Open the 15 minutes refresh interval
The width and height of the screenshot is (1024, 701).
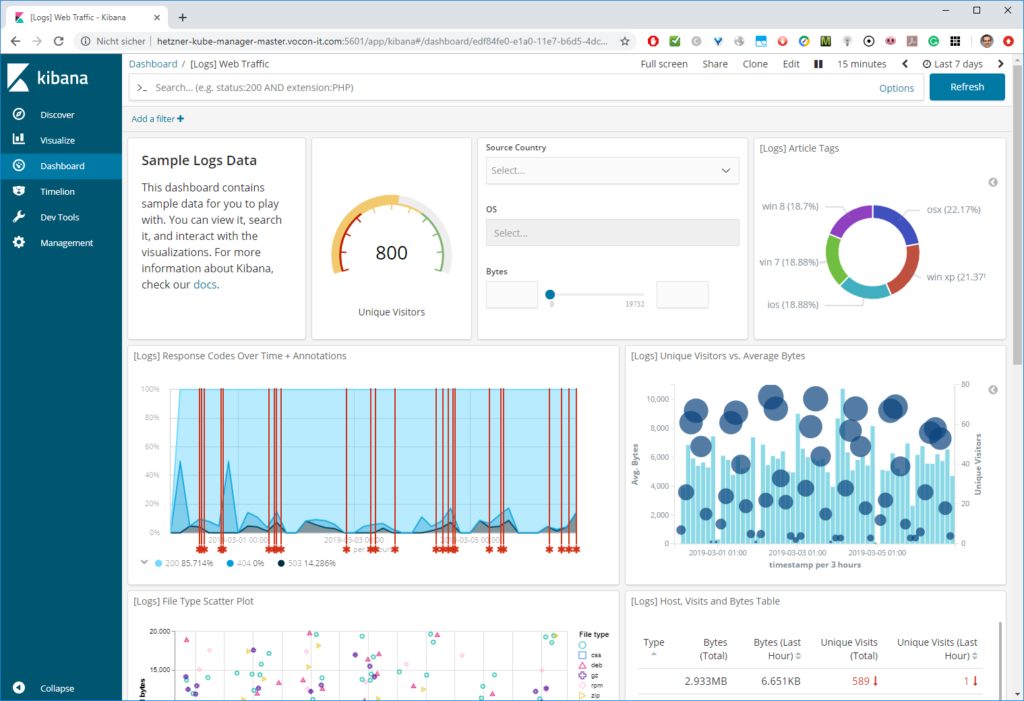click(861, 64)
